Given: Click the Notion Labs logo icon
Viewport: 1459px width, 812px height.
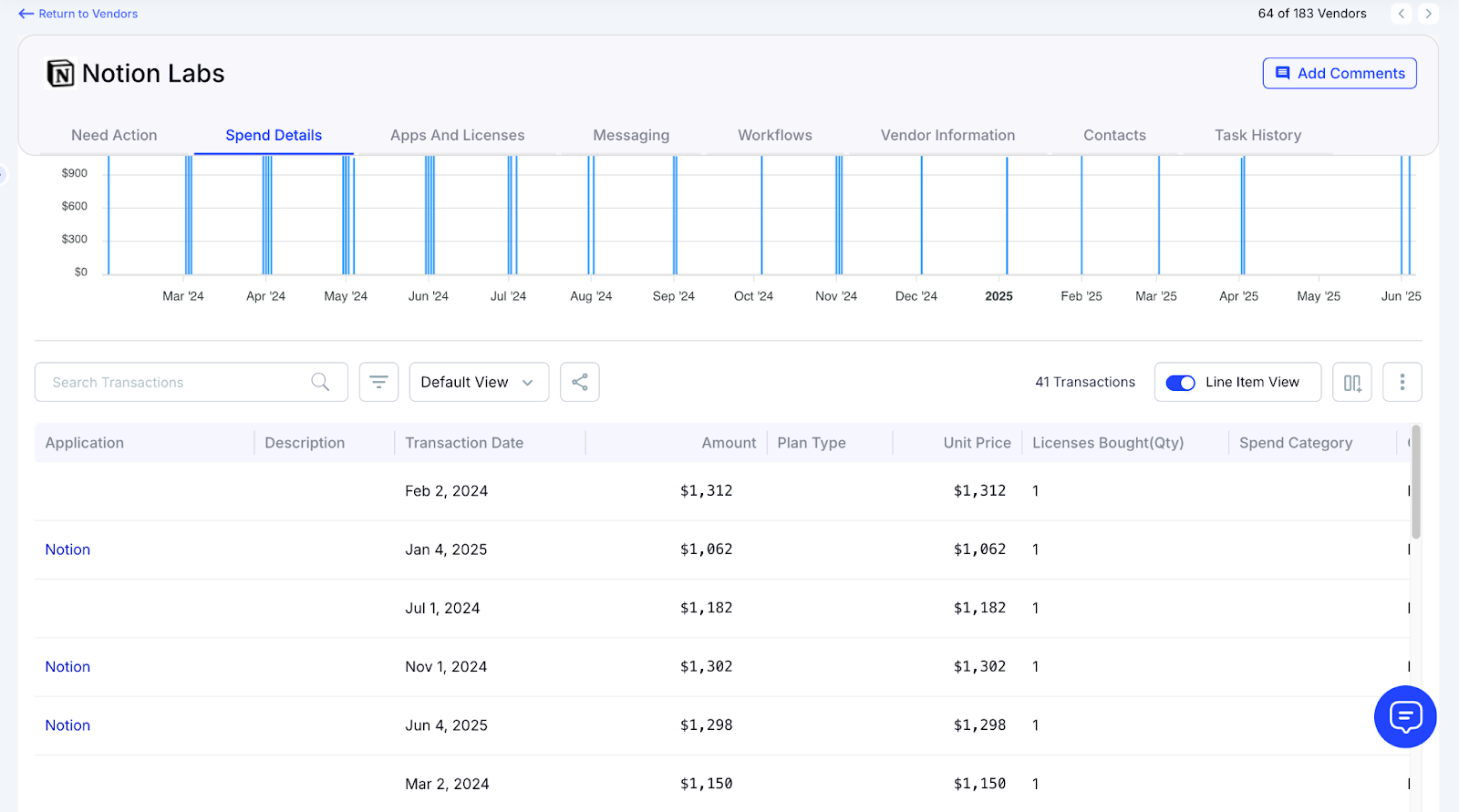Looking at the screenshot, I should 60,73.
